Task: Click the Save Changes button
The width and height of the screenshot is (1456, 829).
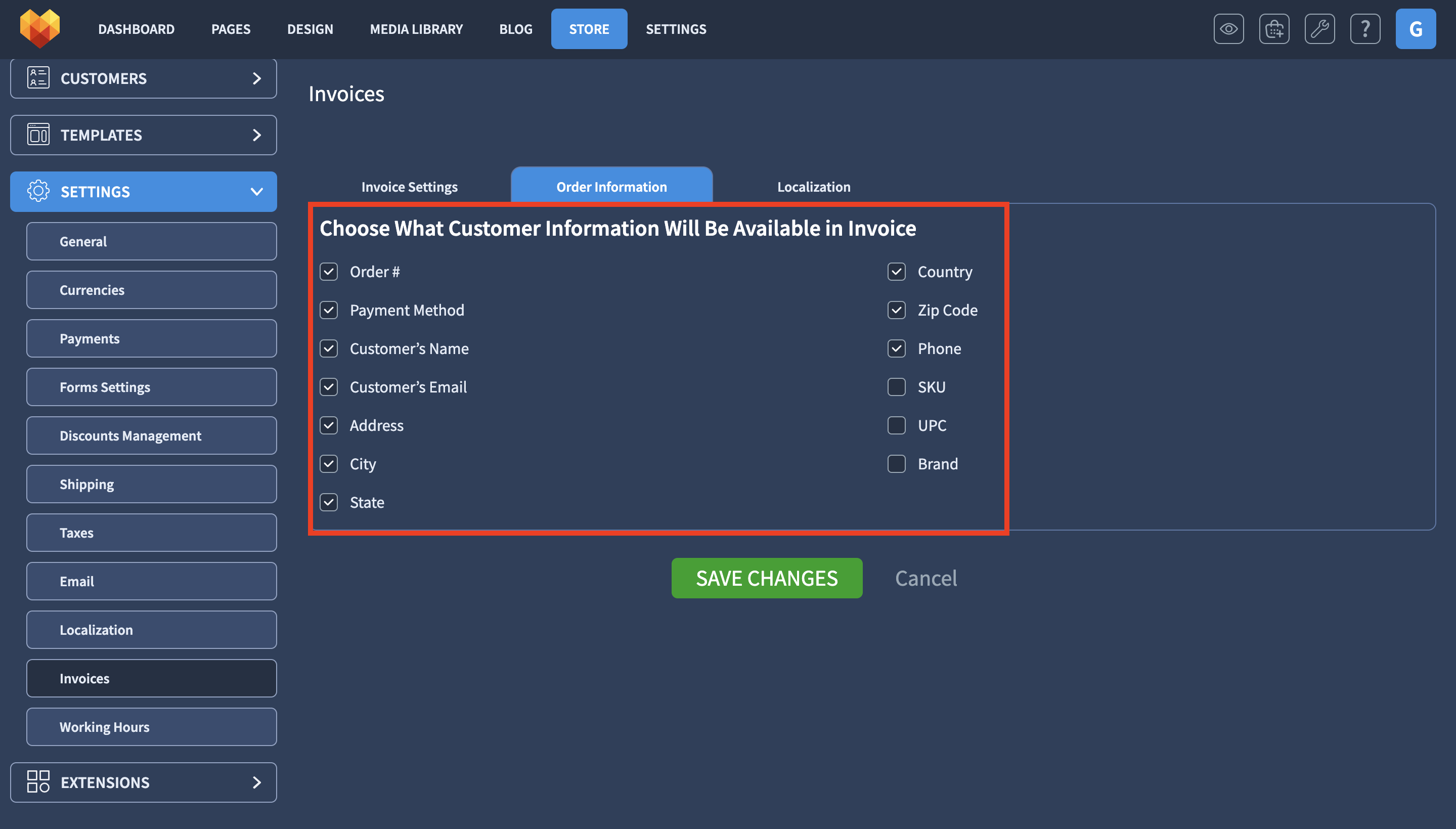Action: click(x=767, y=578)
